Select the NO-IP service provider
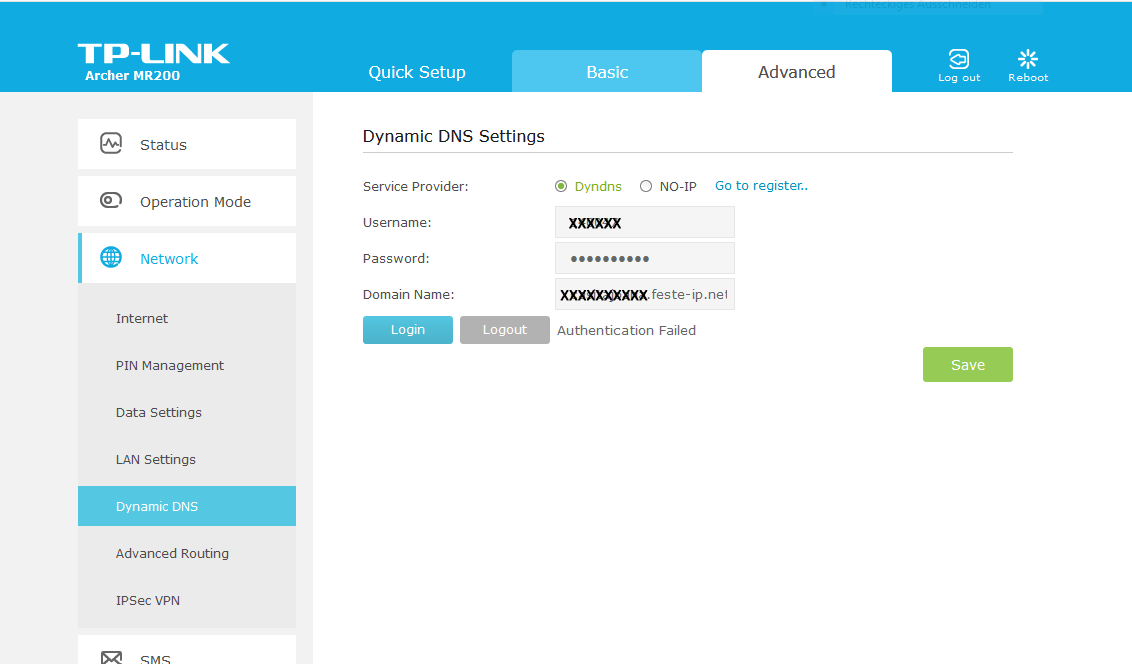Viewport: 1132px width, 664px height. 646,186
